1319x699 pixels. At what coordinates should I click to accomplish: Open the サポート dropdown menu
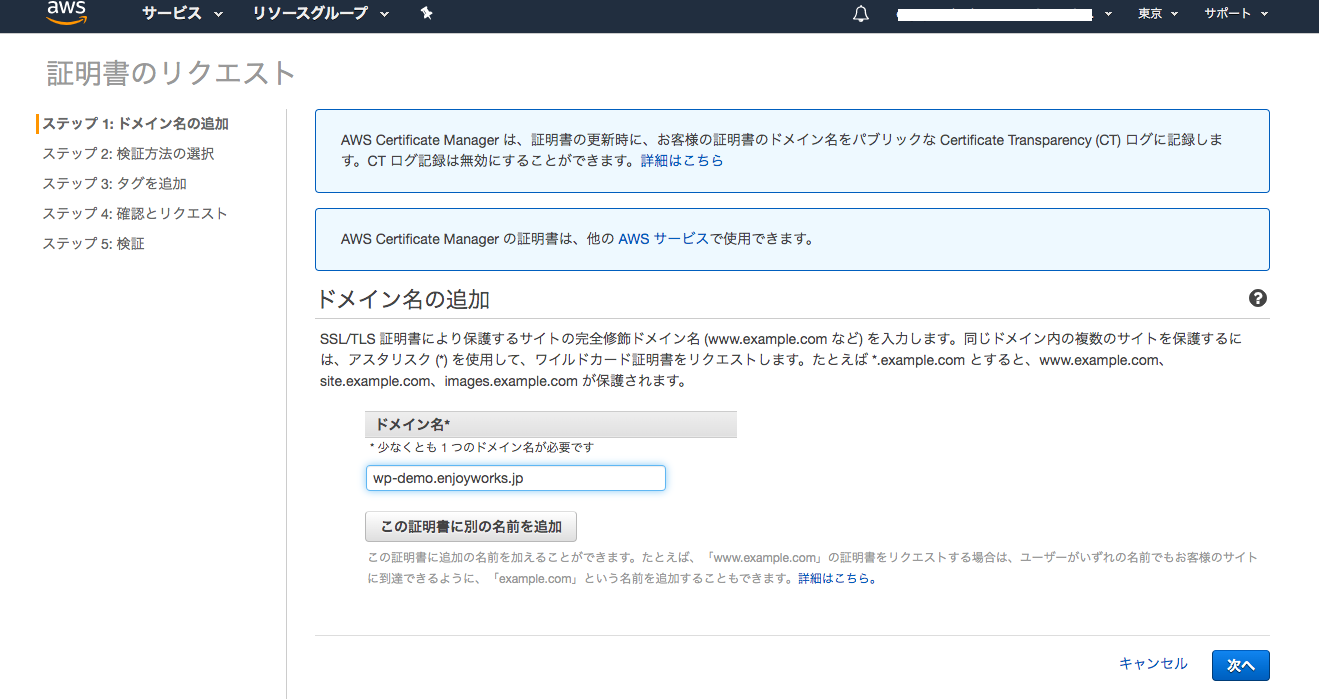coord(1236,13)
